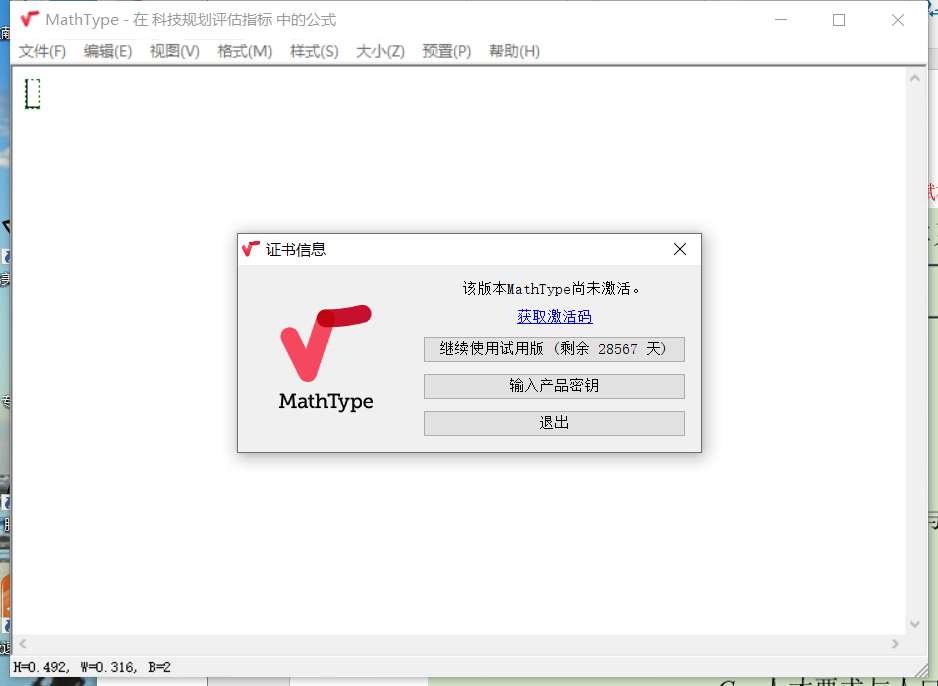Open the 编辑(E) menu
Screen dimensions: 938x686
pos(108,51)
